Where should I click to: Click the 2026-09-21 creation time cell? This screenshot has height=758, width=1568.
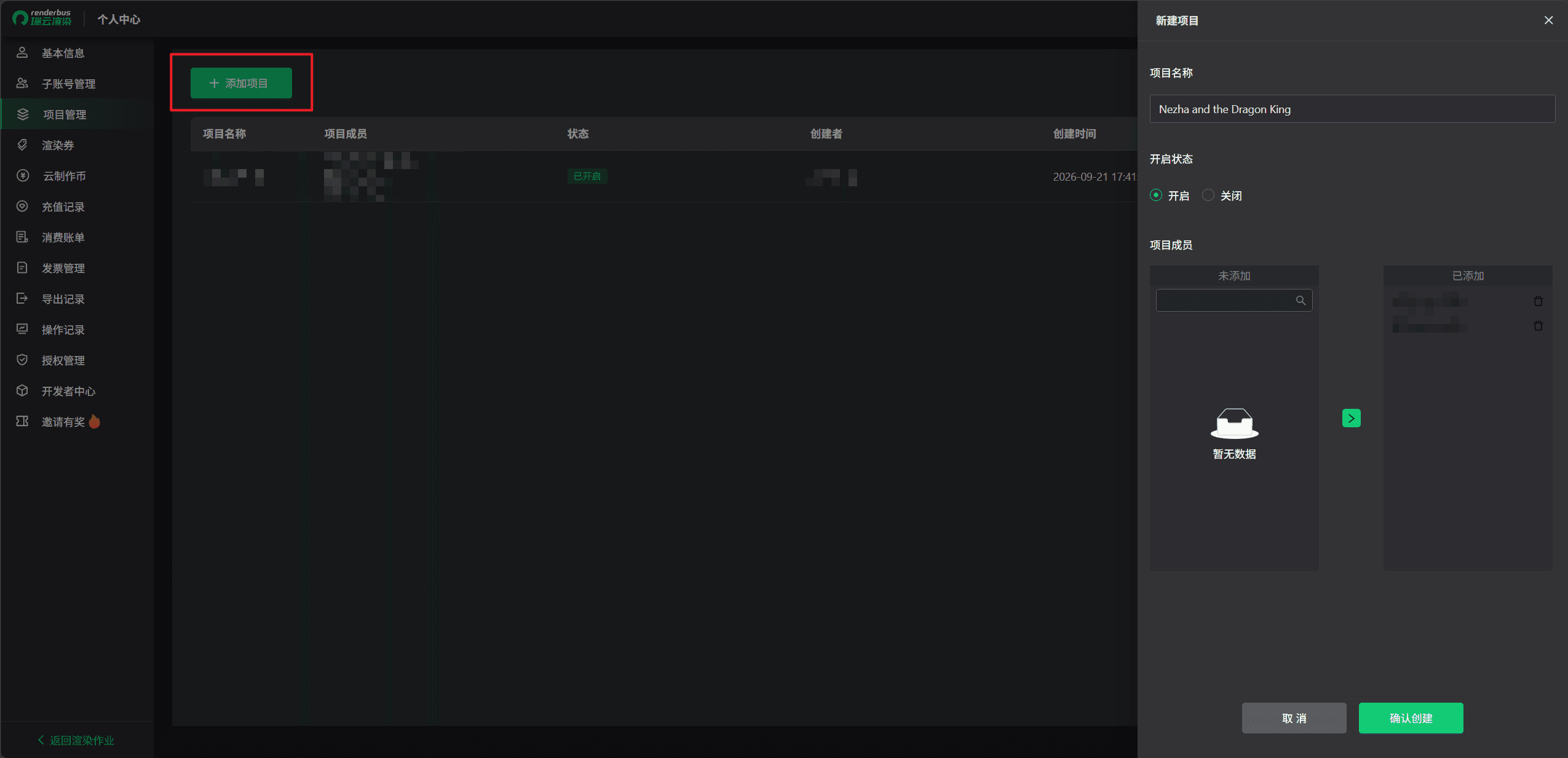point(1095,177)
